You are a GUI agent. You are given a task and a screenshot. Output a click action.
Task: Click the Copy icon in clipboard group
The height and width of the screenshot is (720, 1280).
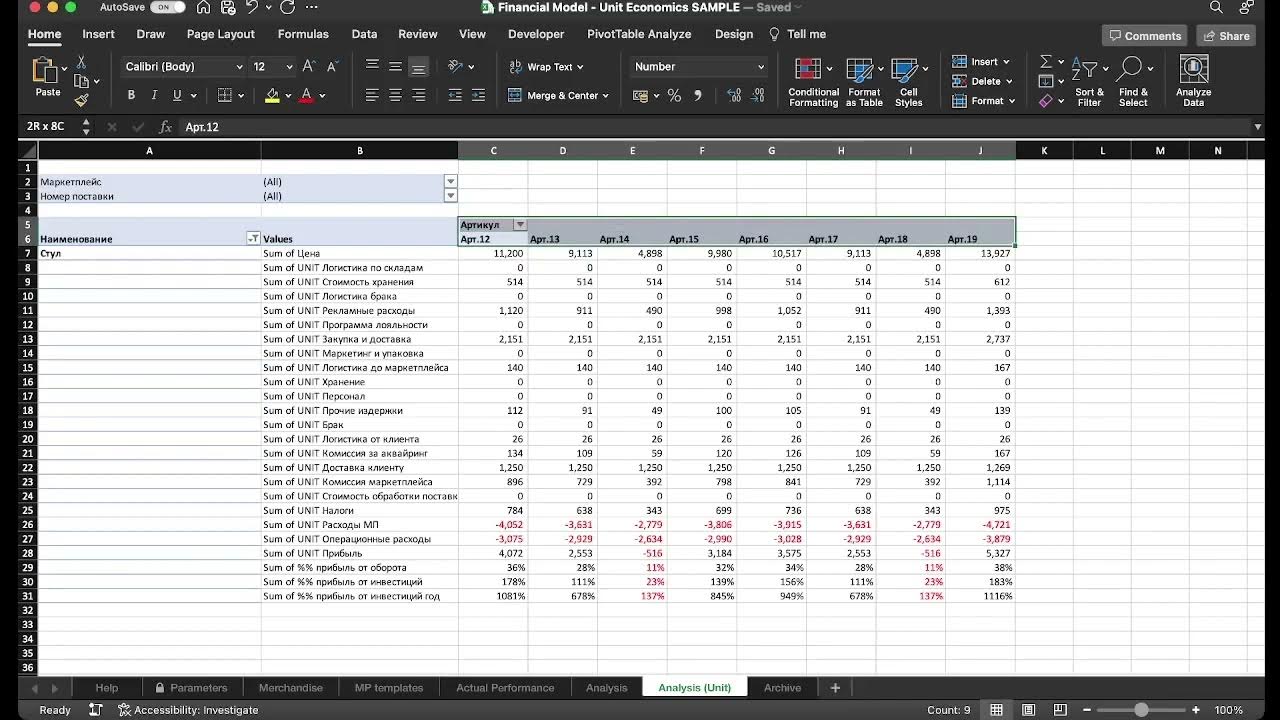[81, 81]
